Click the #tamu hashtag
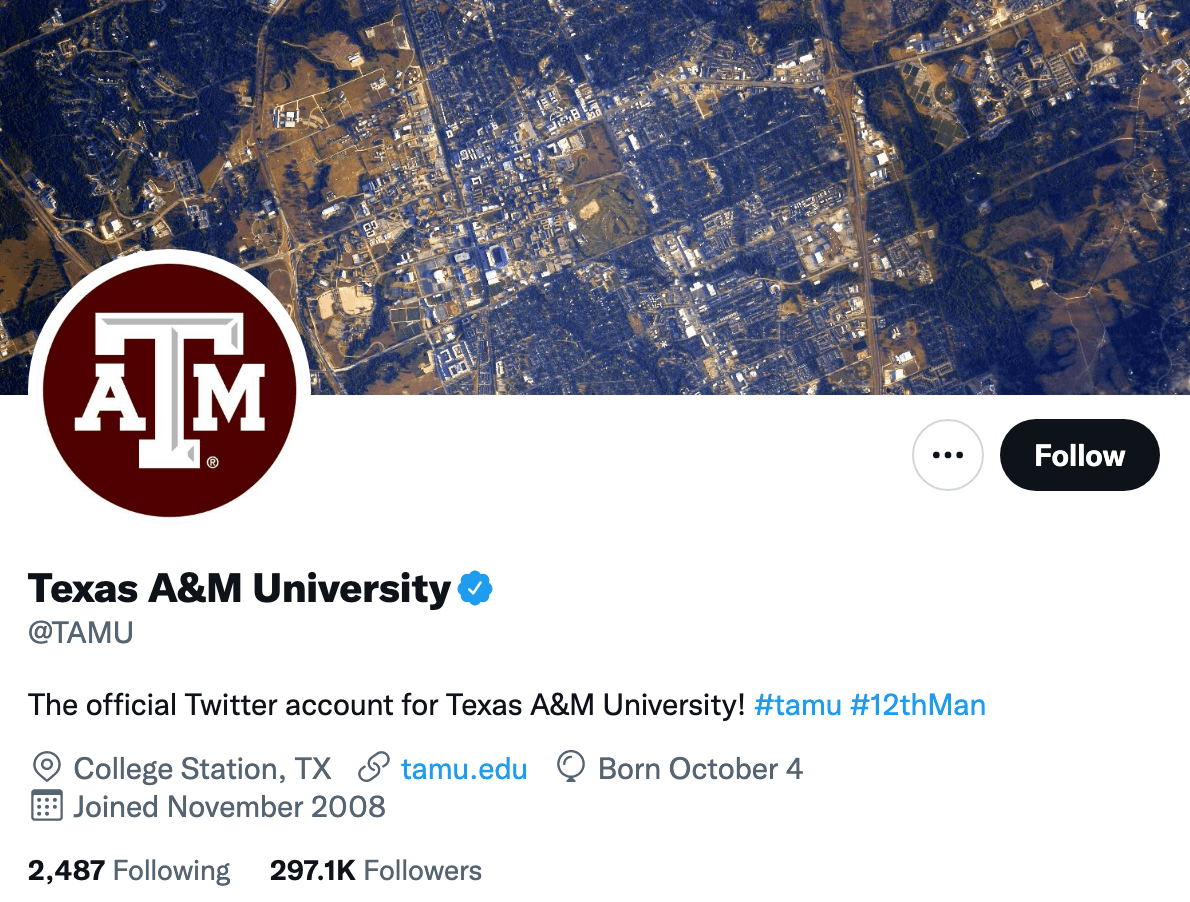The height and width of the screenshot is (902, 1190). [797, 705]
